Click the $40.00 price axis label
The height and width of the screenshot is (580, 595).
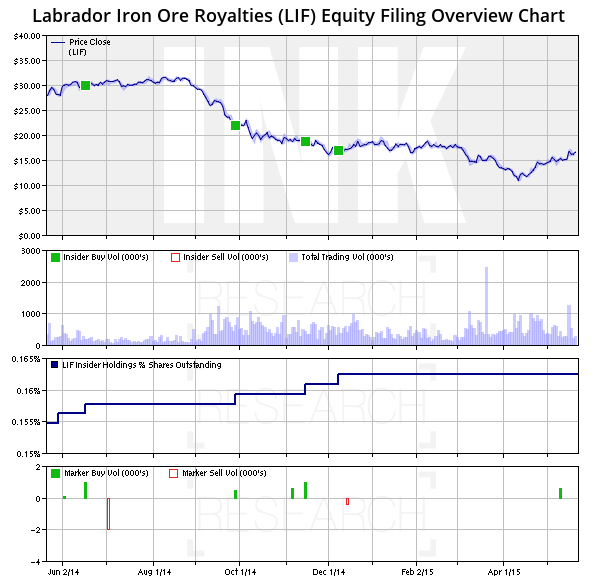(x=27, y=36)
